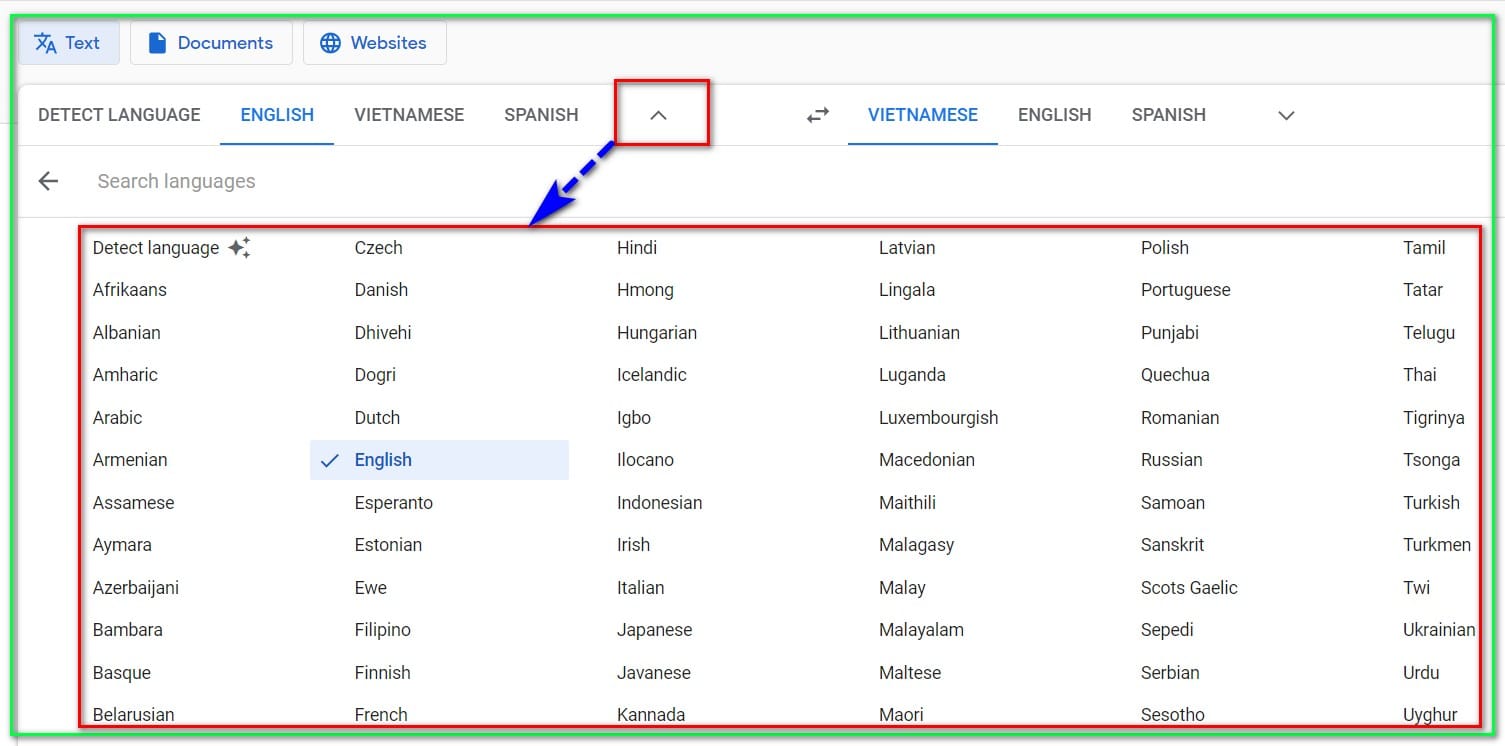The image size is (1505, 746).
Task: Choose Kannada from the language list
Action: pos(651,715)
